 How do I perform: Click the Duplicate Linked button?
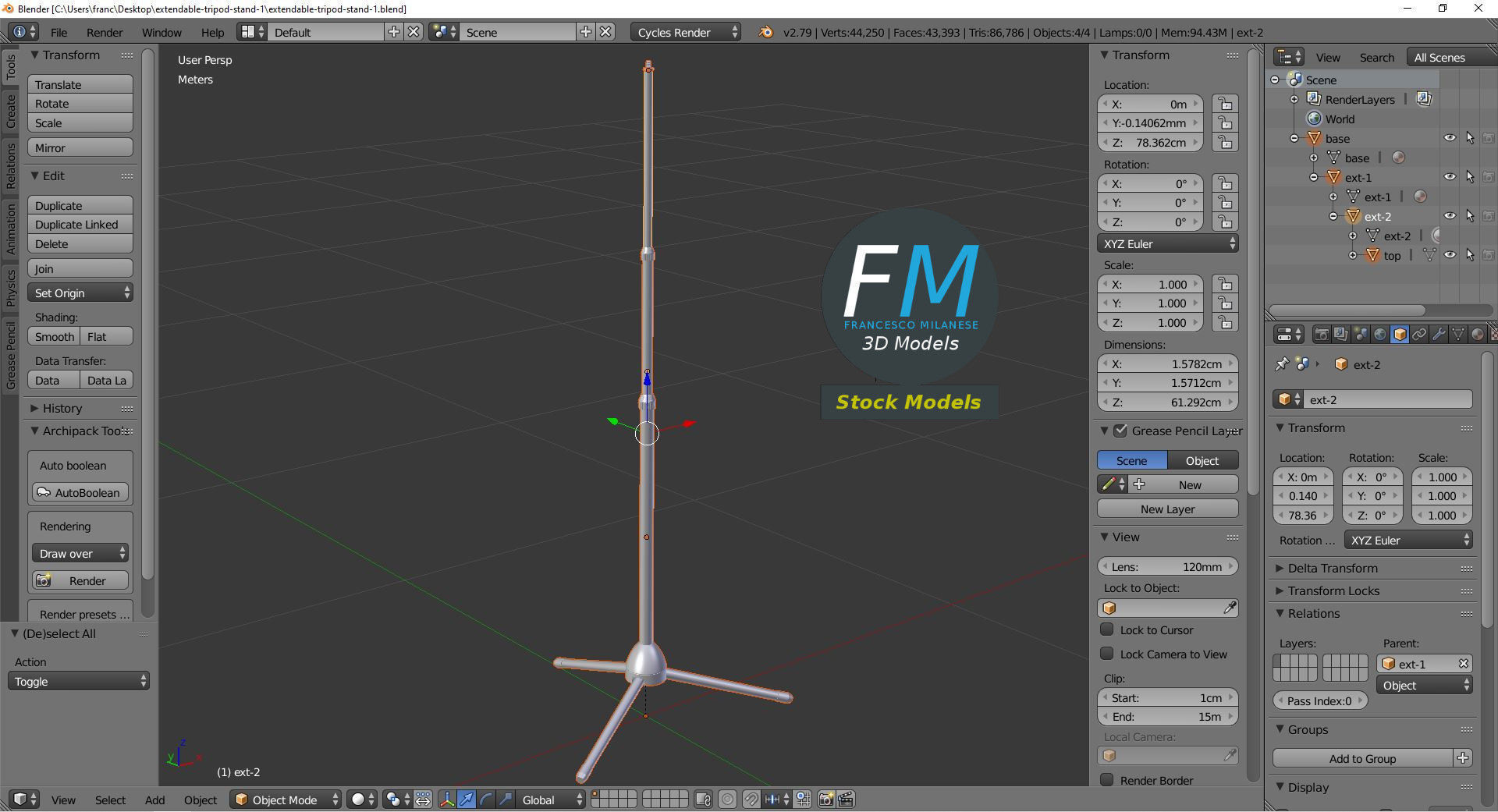pyautogui.click(x=80, y=224)
